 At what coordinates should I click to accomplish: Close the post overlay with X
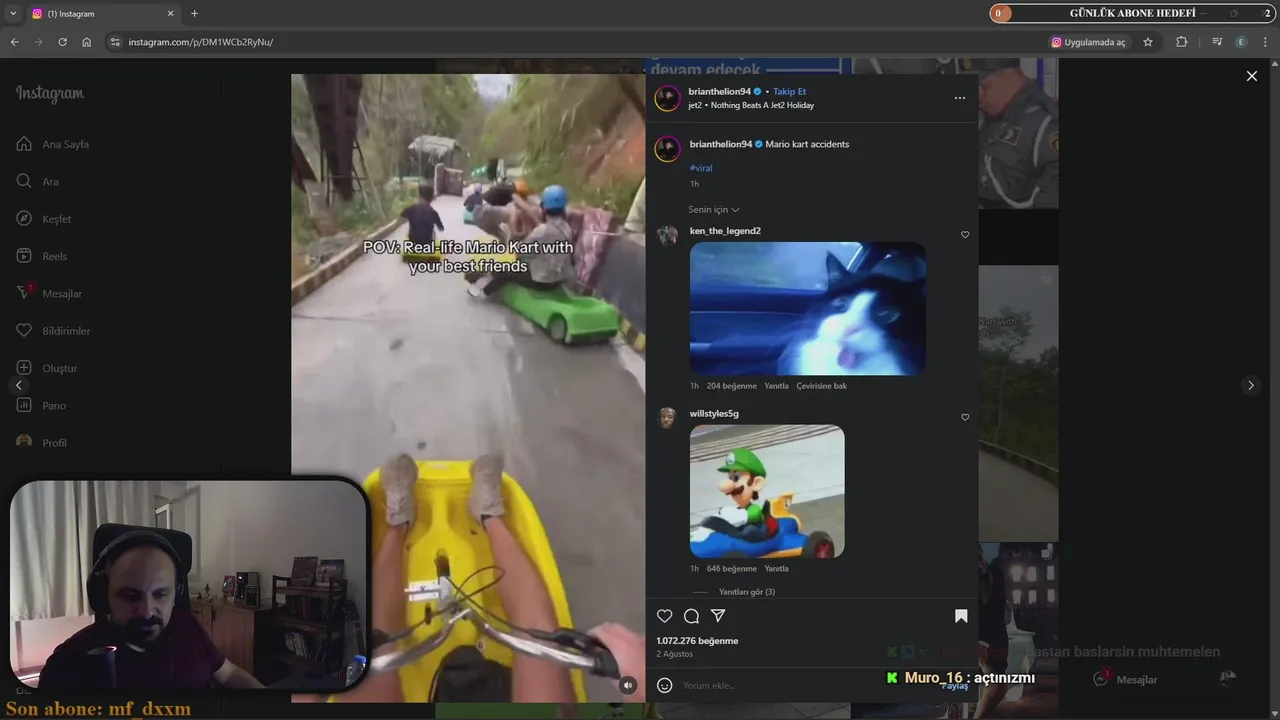(1251, 76)
